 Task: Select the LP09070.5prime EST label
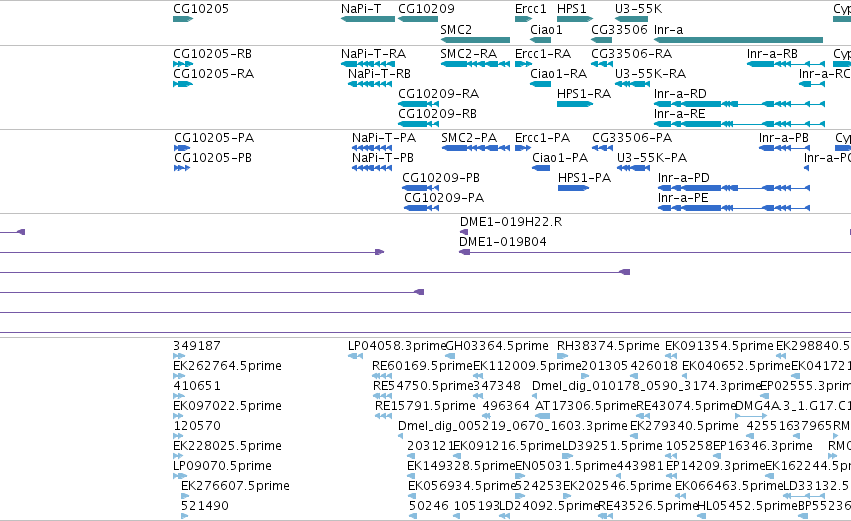click(x=222, y=466)
